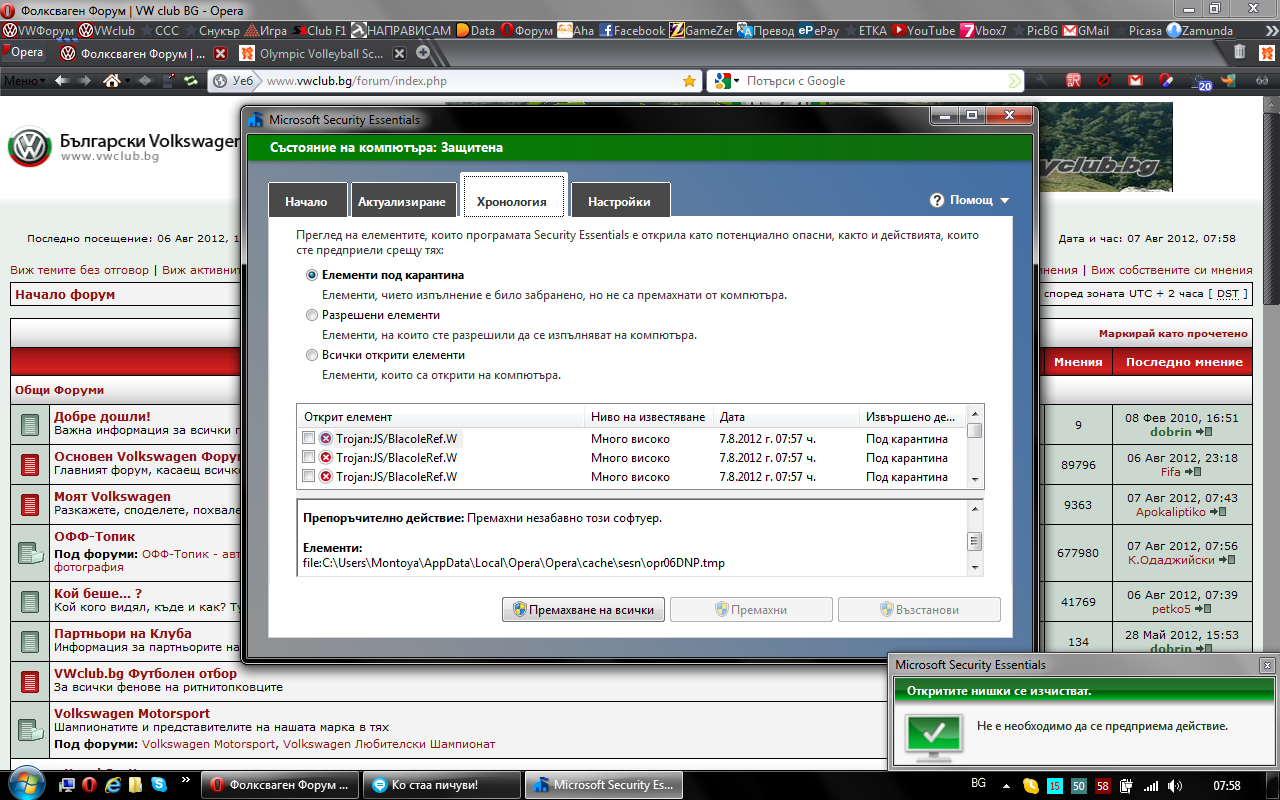Click Opera's home button
Screen dimensions: 1280x800
coord(112,80)
